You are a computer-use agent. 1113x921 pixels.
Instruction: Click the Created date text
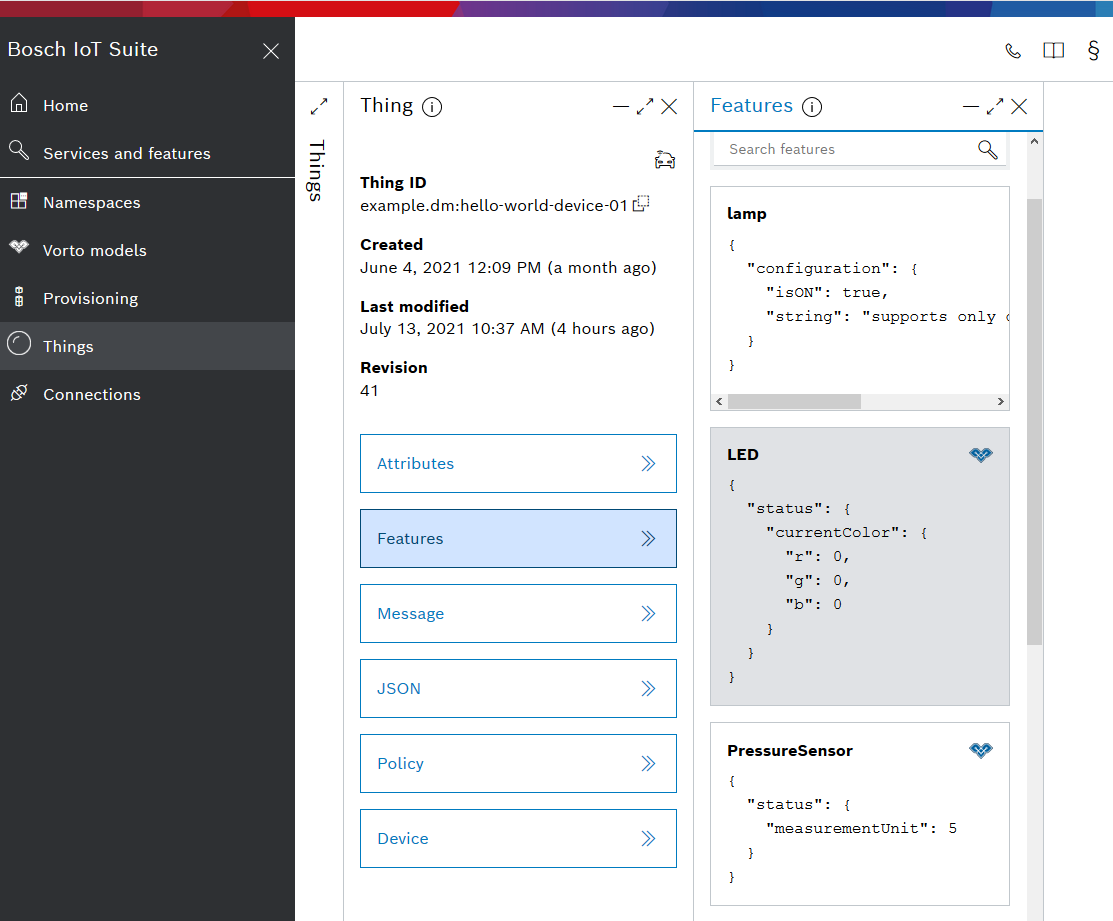click(508, 268)
